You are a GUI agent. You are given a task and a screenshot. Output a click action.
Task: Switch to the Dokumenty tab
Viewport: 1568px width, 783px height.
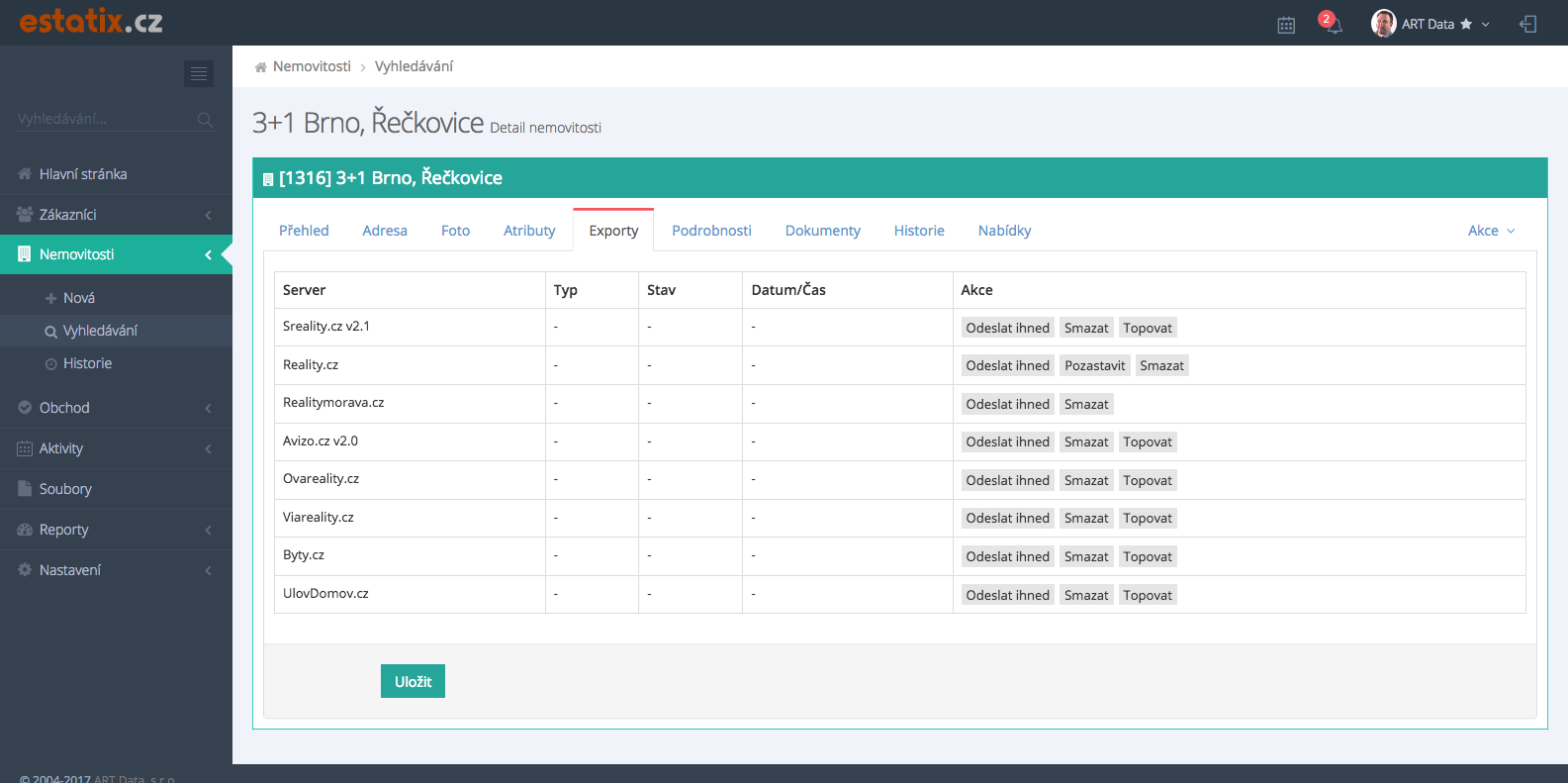pos(823,231)
